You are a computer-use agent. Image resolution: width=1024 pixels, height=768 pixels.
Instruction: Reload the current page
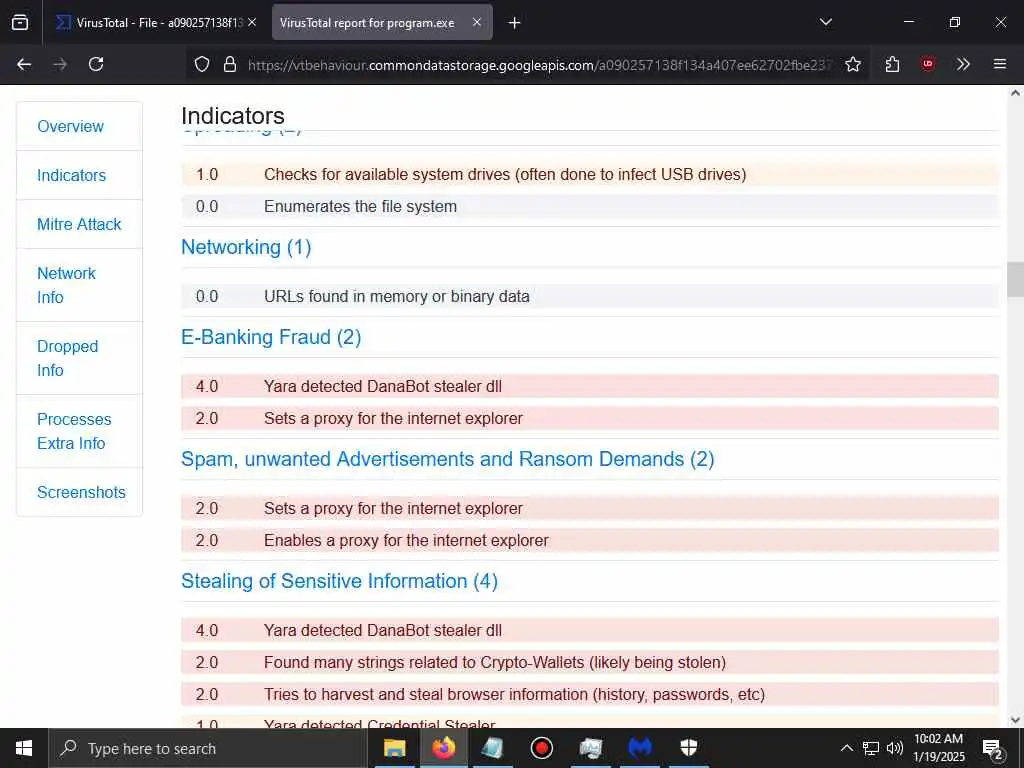96,64
